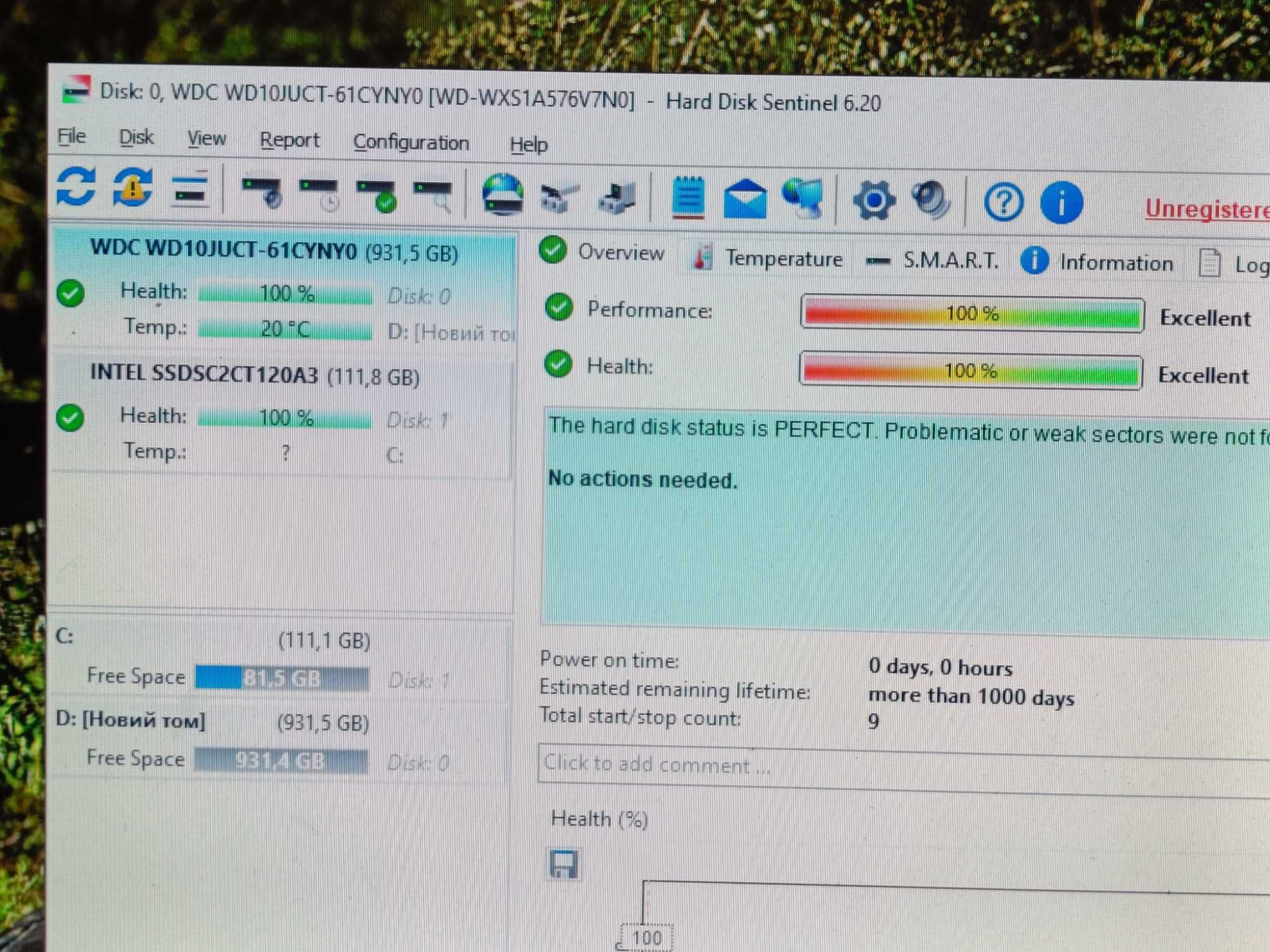The width and height of the screenshot is (1270, 952).
Task: Switch to the Temperature tab
Action: coord(768,258)
